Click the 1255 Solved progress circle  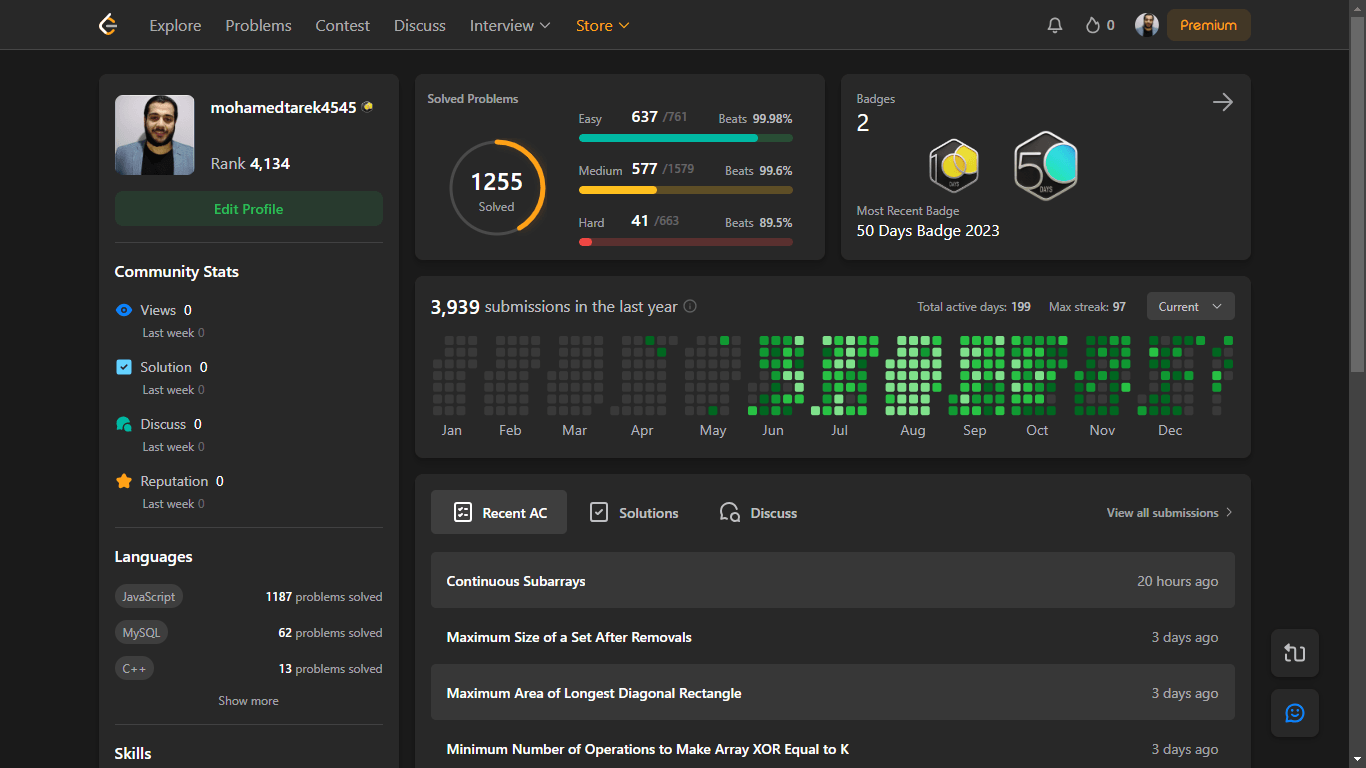497,188
